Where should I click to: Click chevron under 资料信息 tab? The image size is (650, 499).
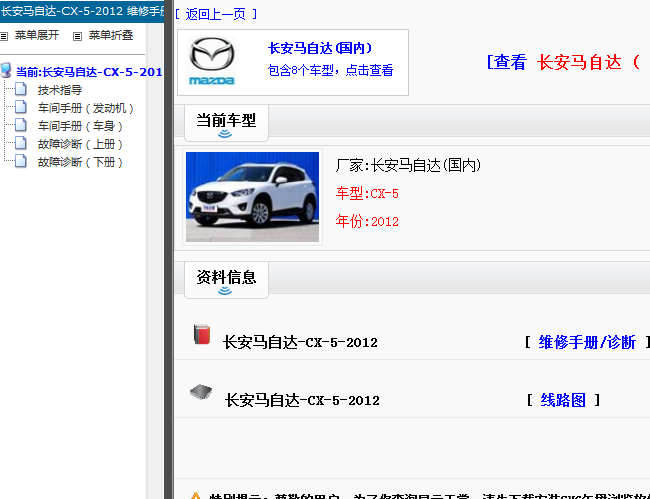(225, 291)
